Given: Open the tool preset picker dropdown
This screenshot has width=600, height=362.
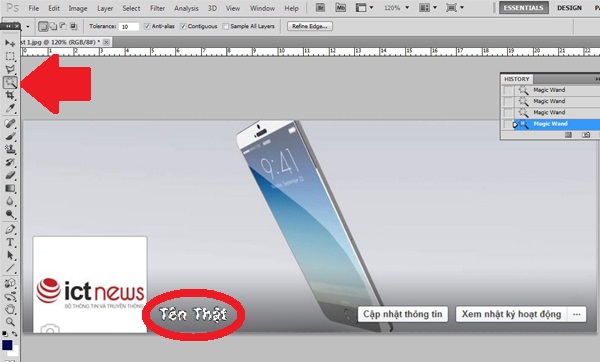Looking at the screenshot, I should pos(28,26).
